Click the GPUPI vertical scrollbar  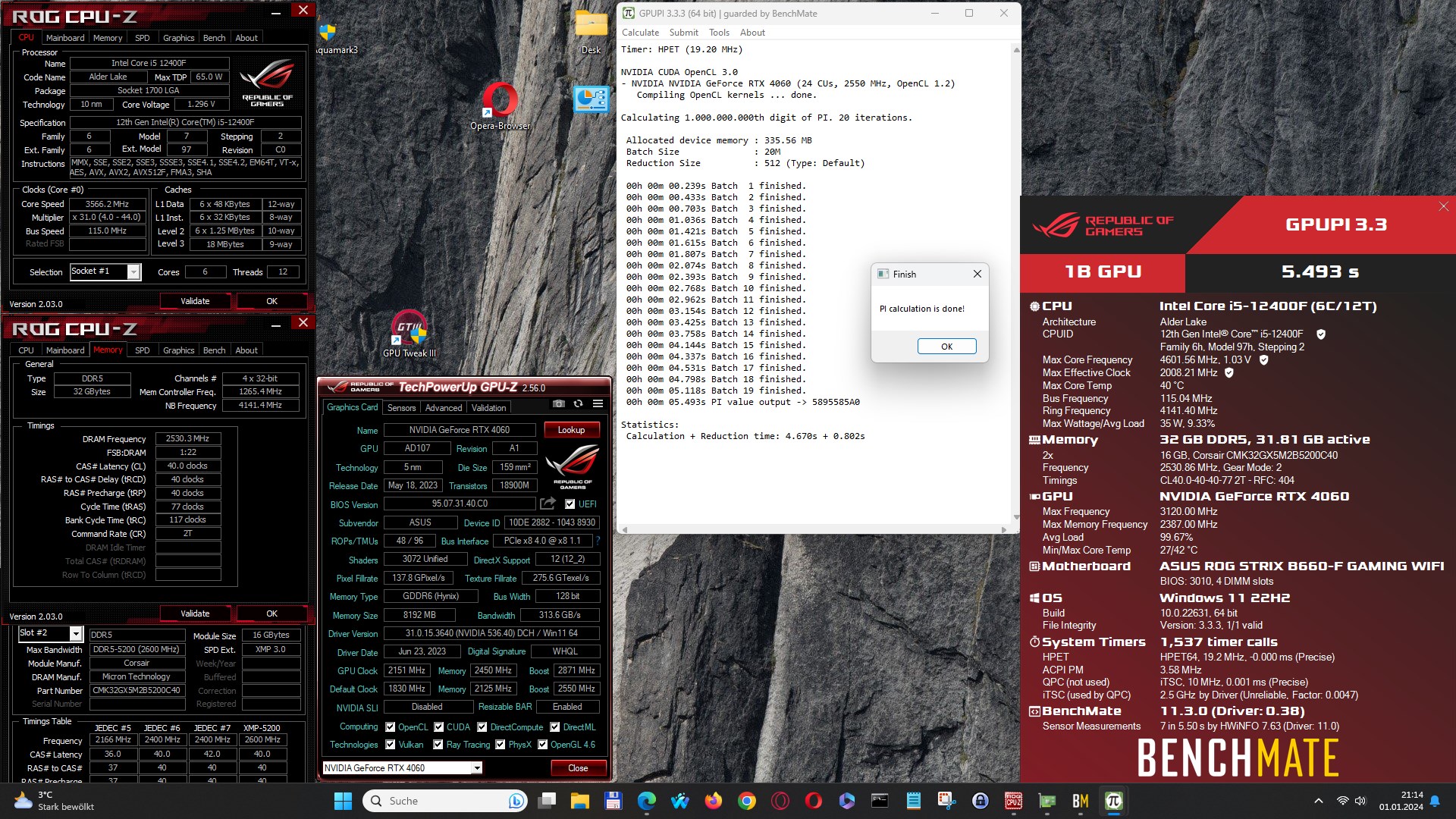coord(1016,284)
